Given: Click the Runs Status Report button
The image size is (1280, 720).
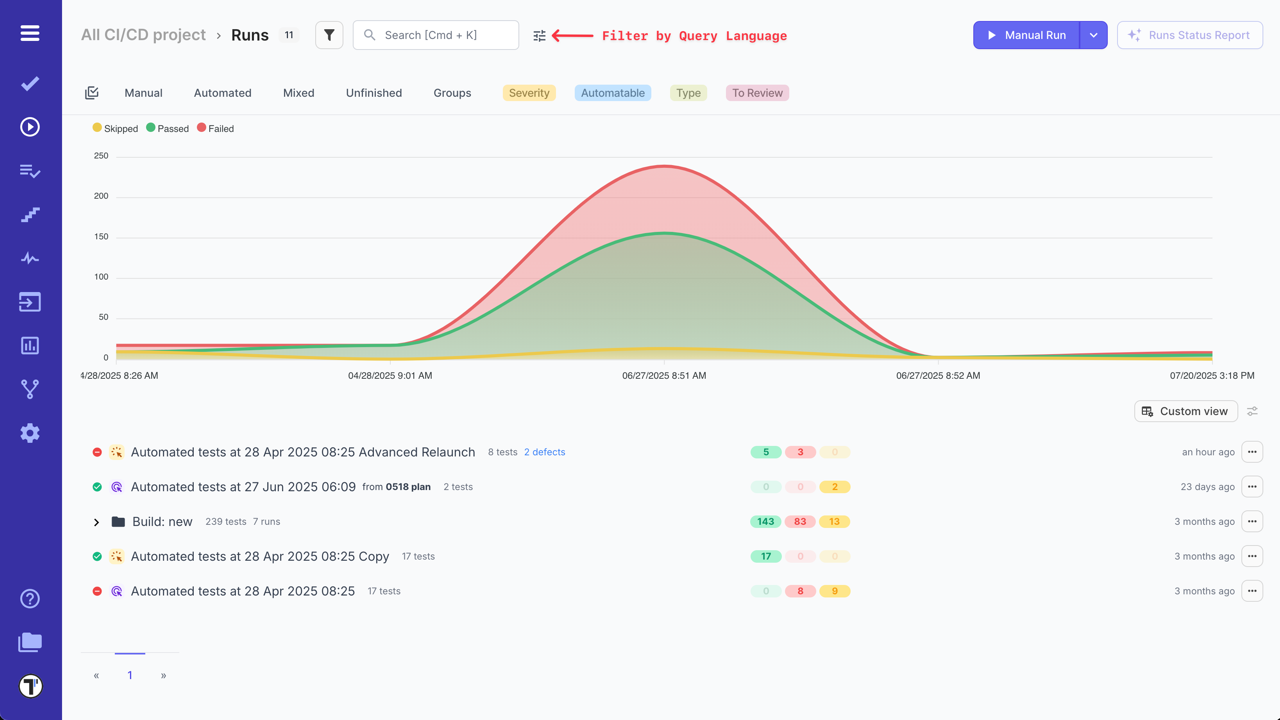Looking at the screenshot, I should (x=1189, y=35).
